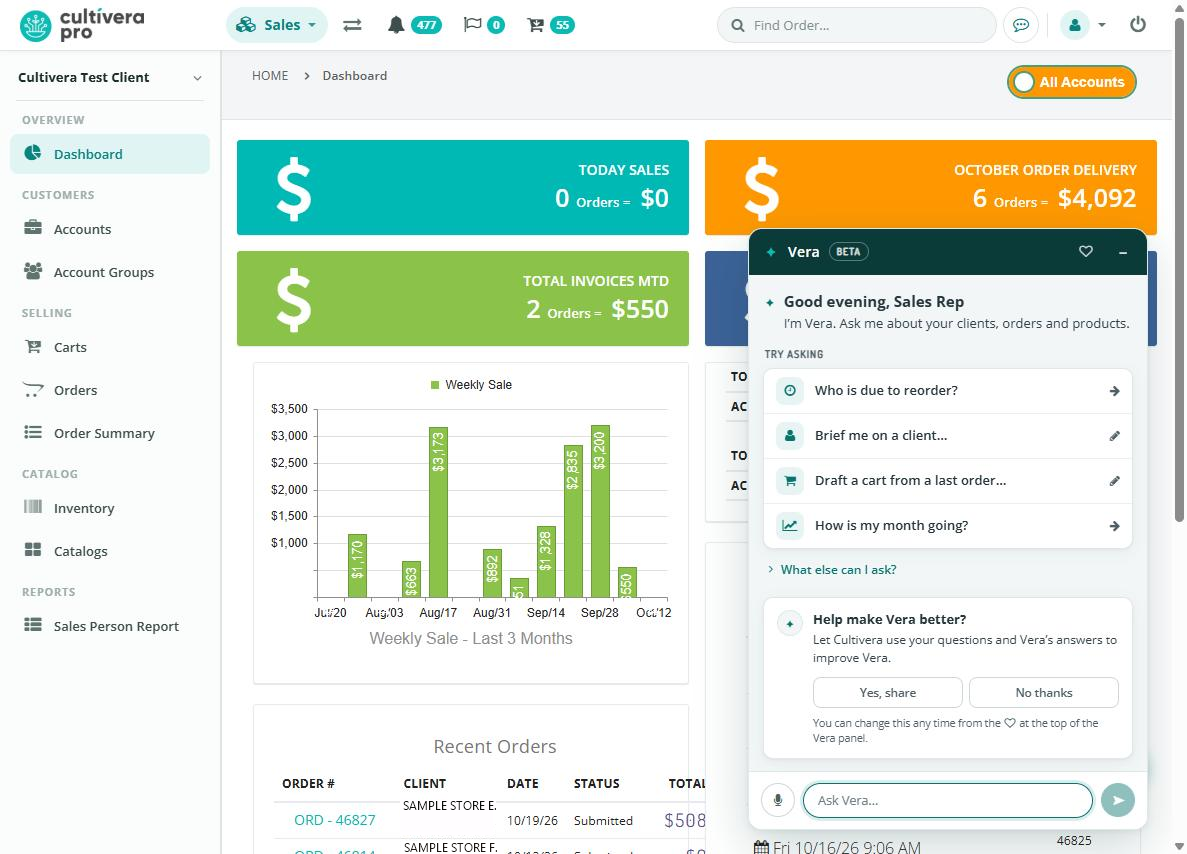
Task: Click the chart icon beside How is my month going
Action: [790, 525]
